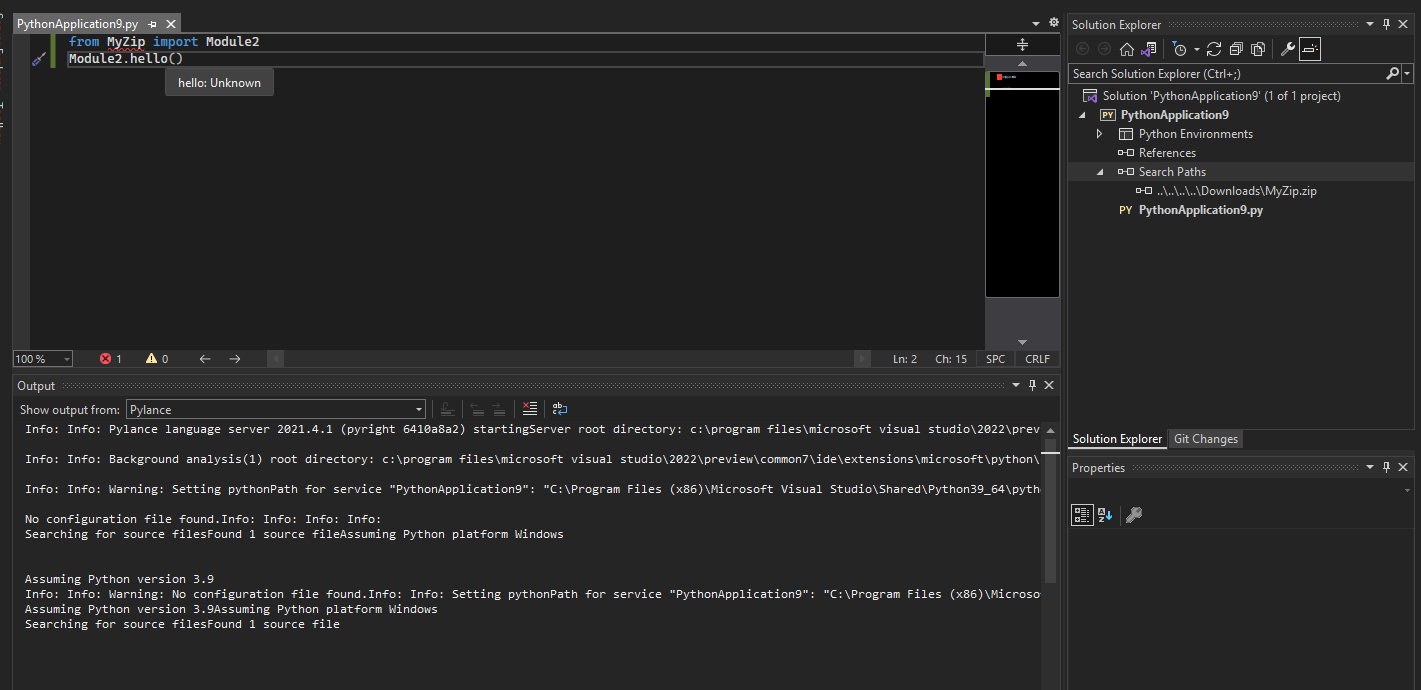The image size is (1421, 690).
Task: Click Find Message in Code icon
Action: [448, 409]
